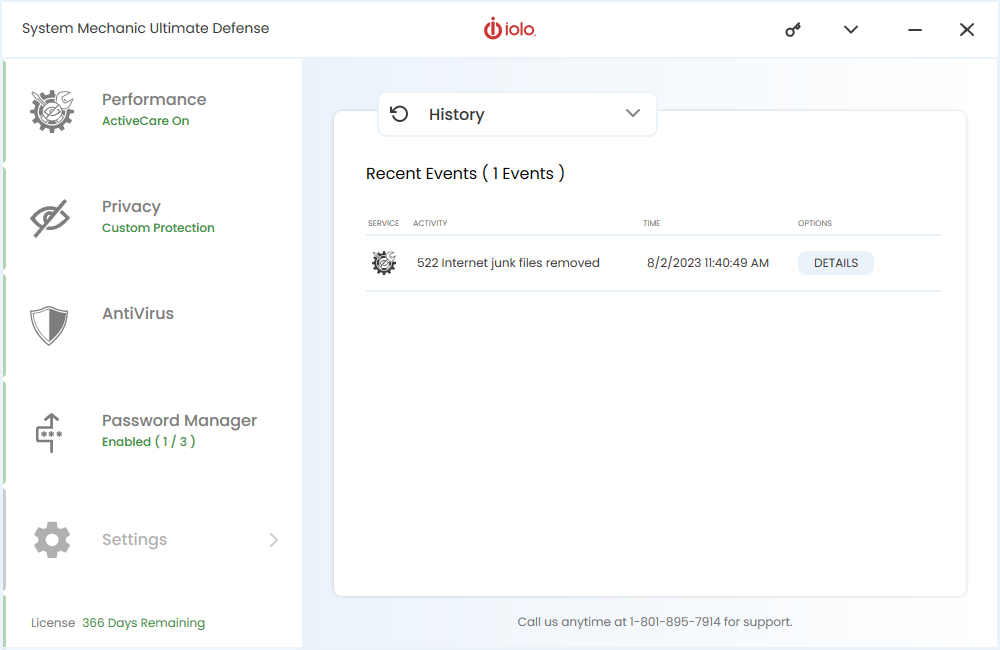Click '522 Internet junk files removed' text
This screenshot has height=650, width=1000.
coord(508,263)
